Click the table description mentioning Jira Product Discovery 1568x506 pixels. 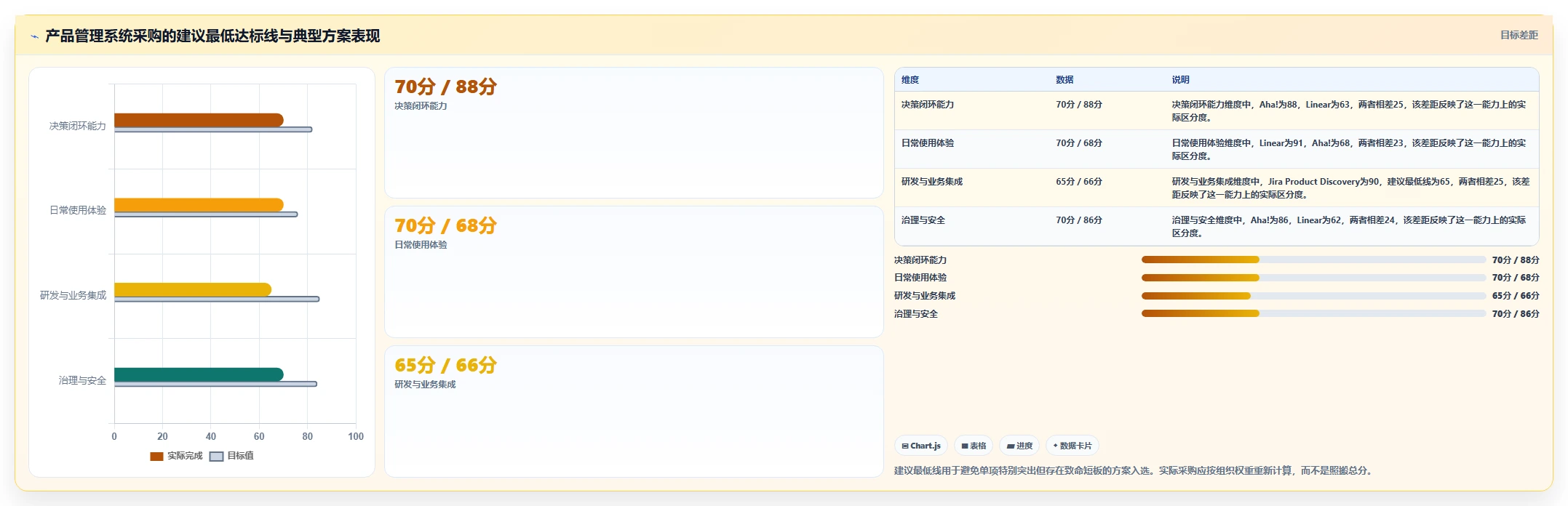tap(1350, 188)
